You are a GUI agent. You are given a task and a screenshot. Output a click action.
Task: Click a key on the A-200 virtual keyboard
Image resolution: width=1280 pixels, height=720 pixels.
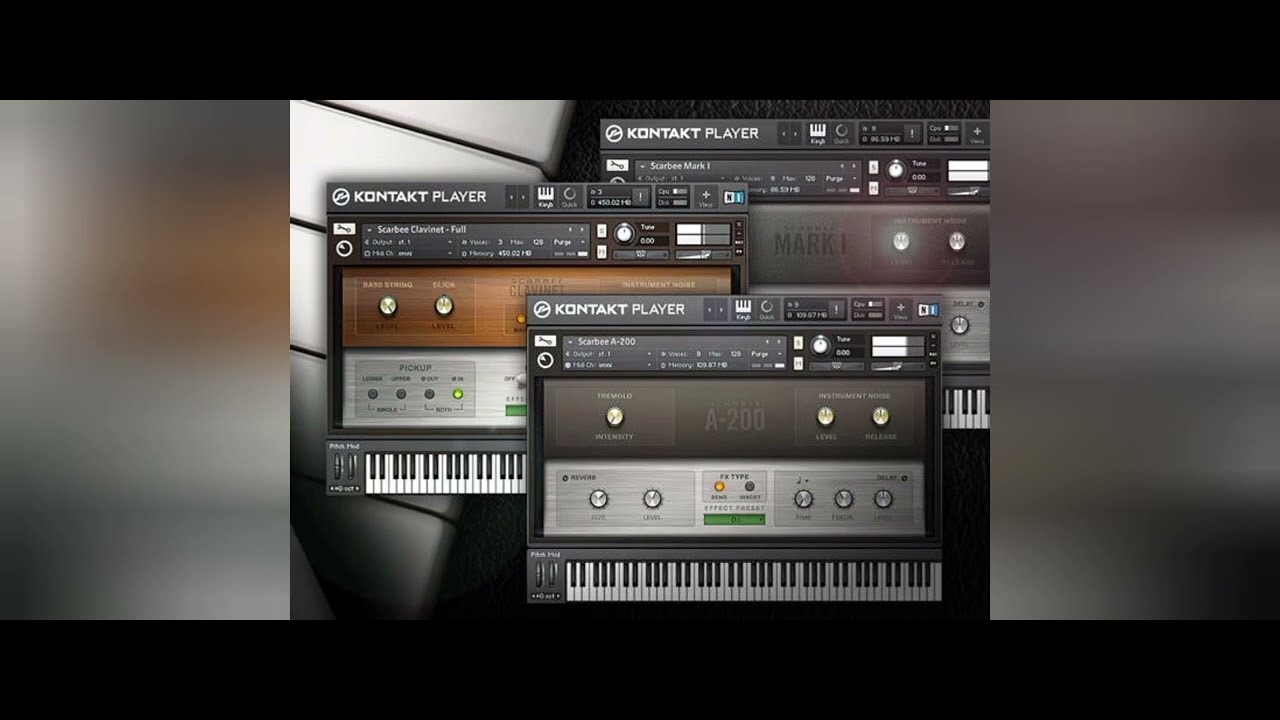(x=753, y=581)
